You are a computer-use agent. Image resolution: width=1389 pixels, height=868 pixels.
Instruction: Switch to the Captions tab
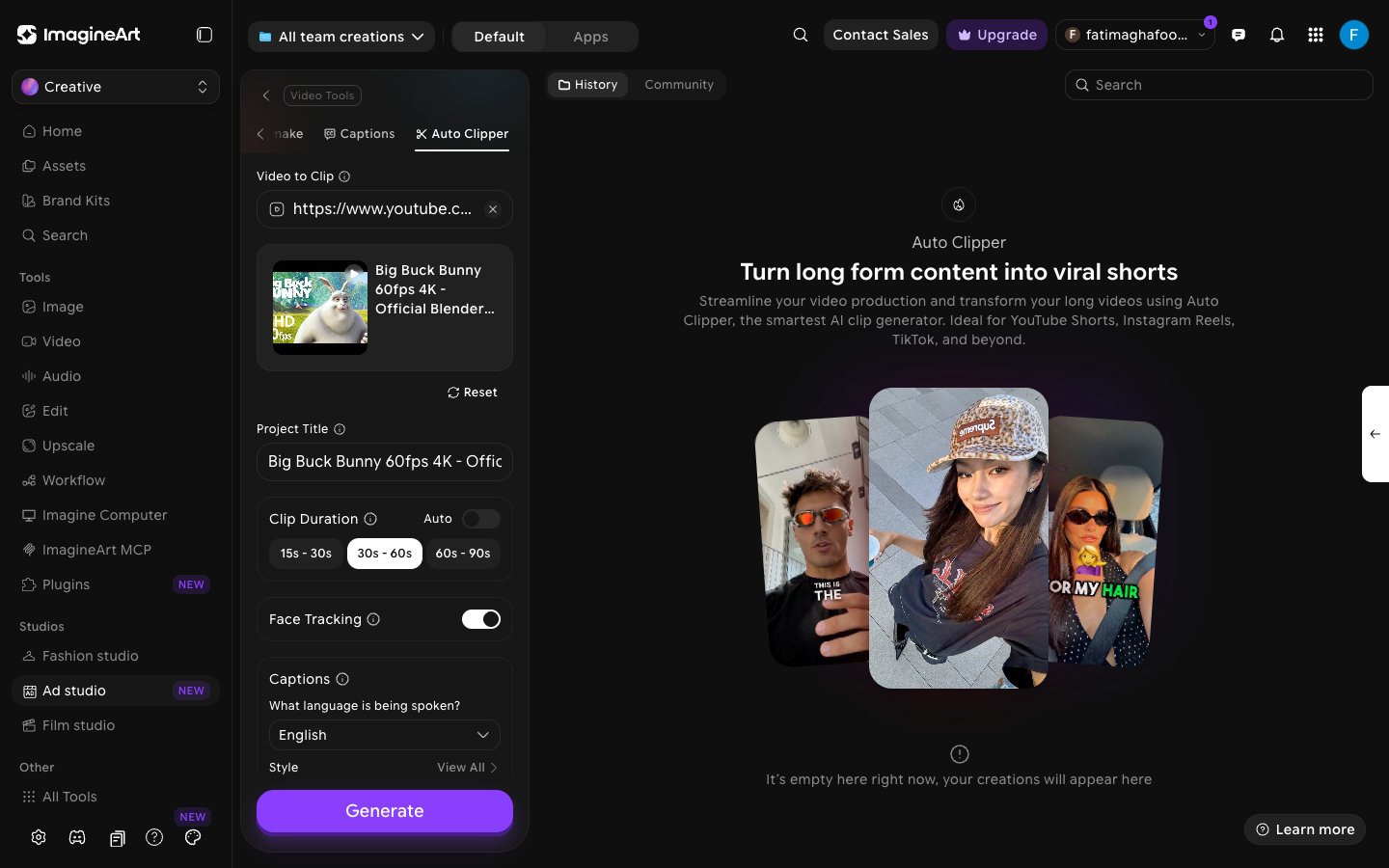coord(360,134)
